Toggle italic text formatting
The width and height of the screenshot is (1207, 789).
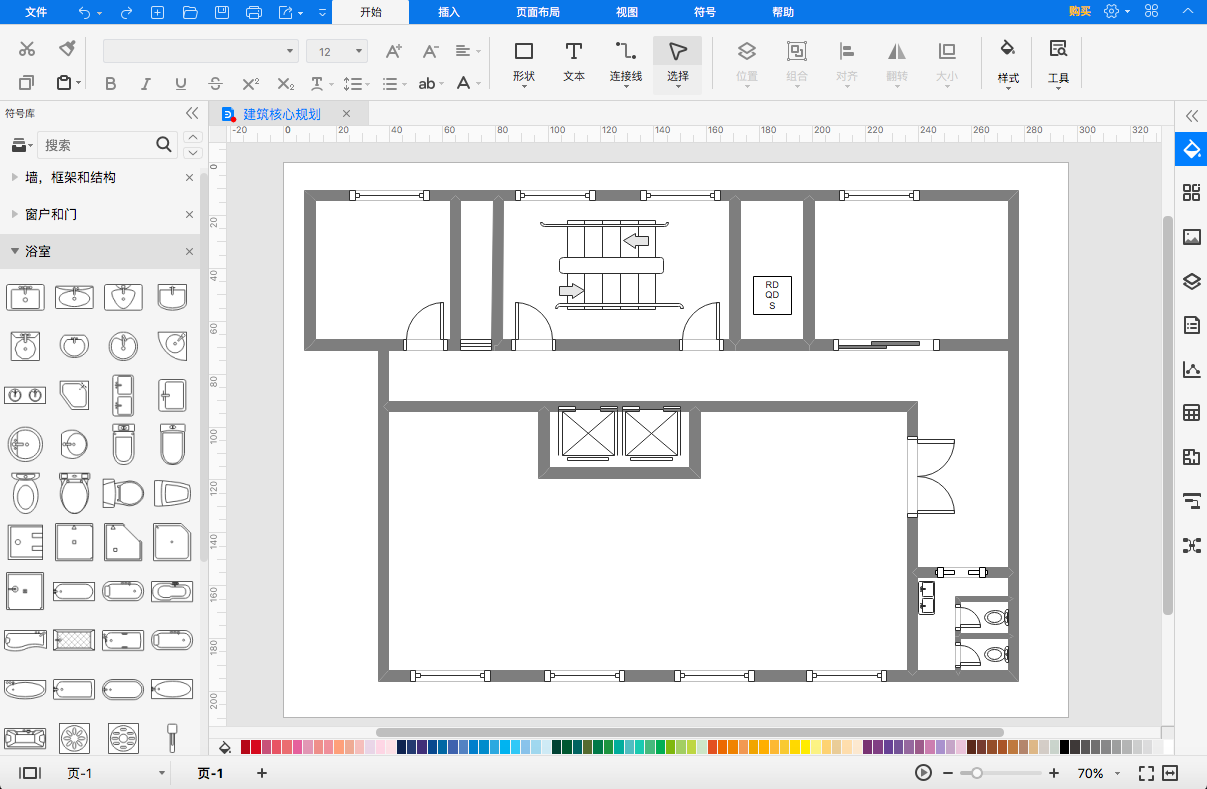click(x=146, y=84)
